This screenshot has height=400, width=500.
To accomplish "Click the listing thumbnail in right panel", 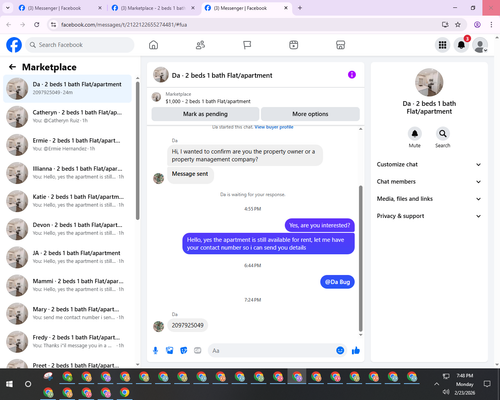I will click(429, 82).
